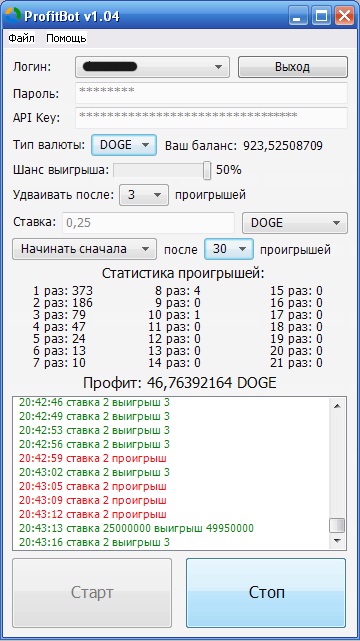This screenshot has height=641, width=360.
Task: Open the Начинать сначала dropdown
Action: click(x=84, y=249)
